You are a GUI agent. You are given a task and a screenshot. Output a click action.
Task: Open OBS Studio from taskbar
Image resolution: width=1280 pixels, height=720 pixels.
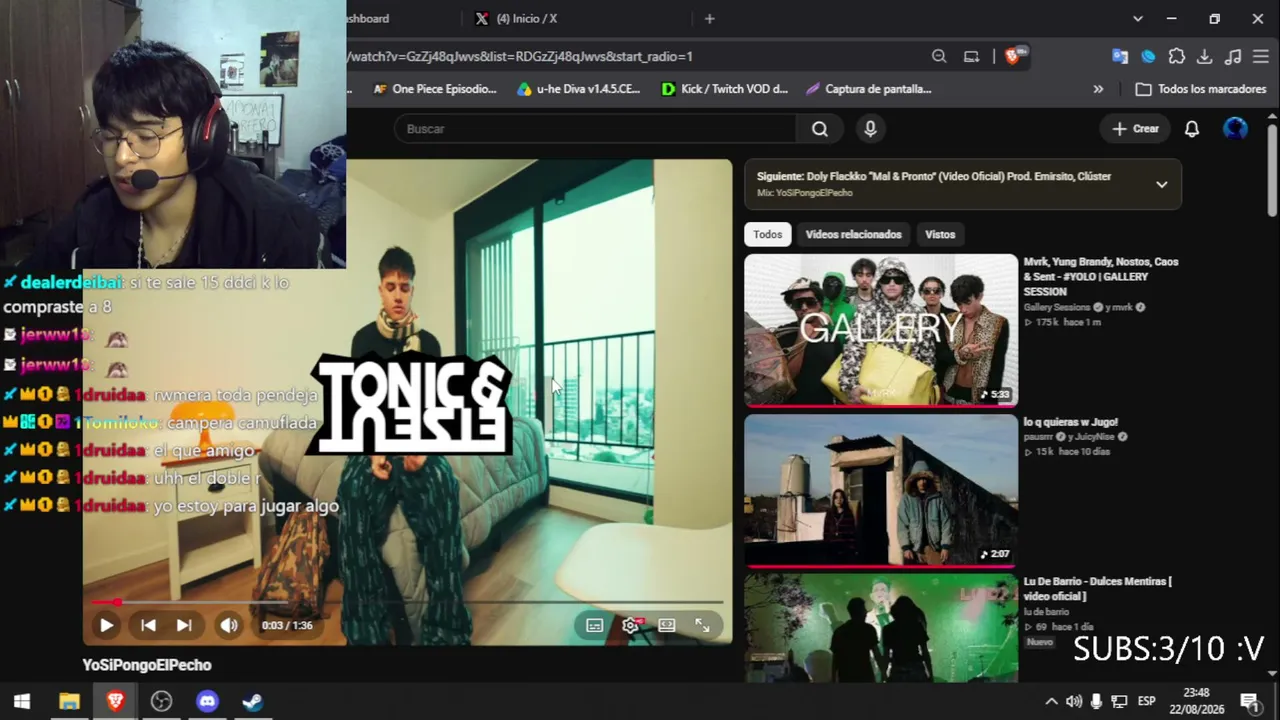point(161,701)
